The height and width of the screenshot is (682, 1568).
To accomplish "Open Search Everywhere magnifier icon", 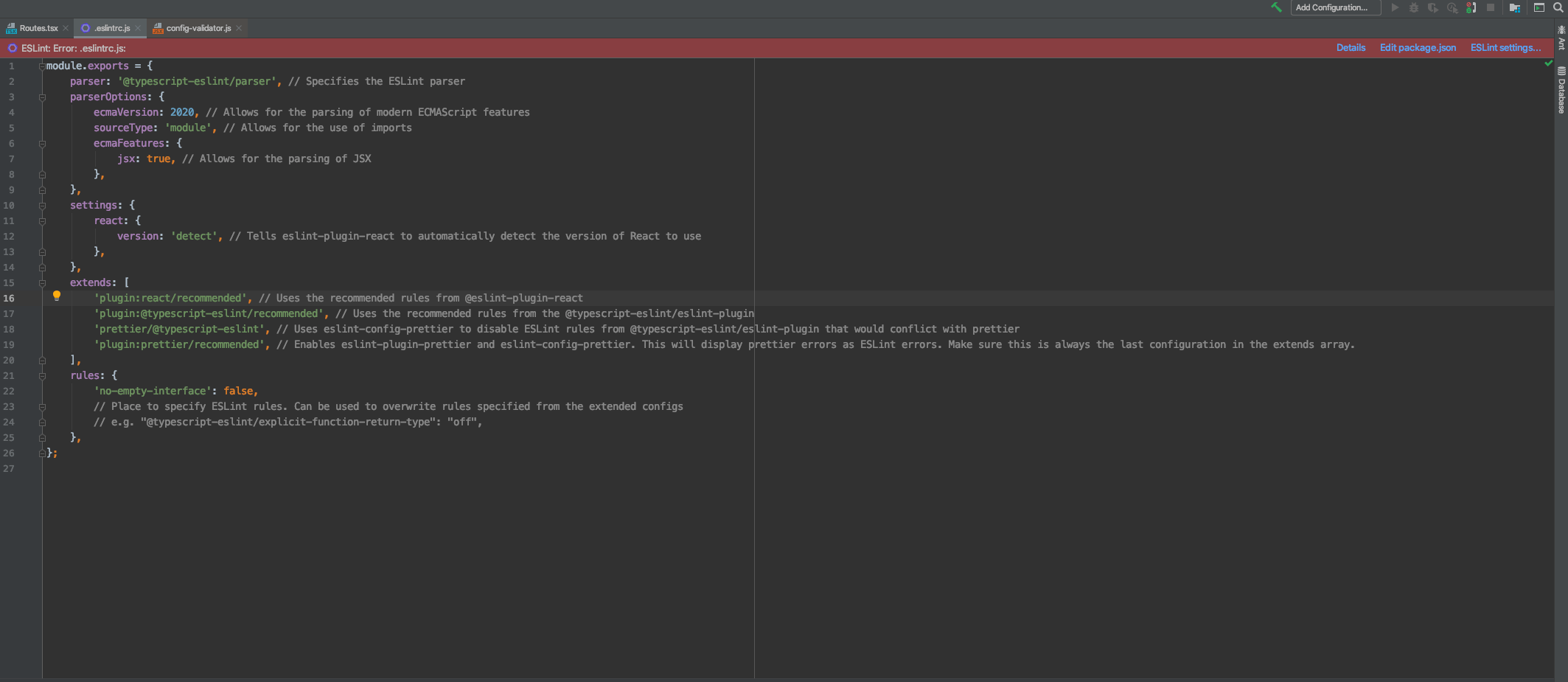I will click(1558, 7).
